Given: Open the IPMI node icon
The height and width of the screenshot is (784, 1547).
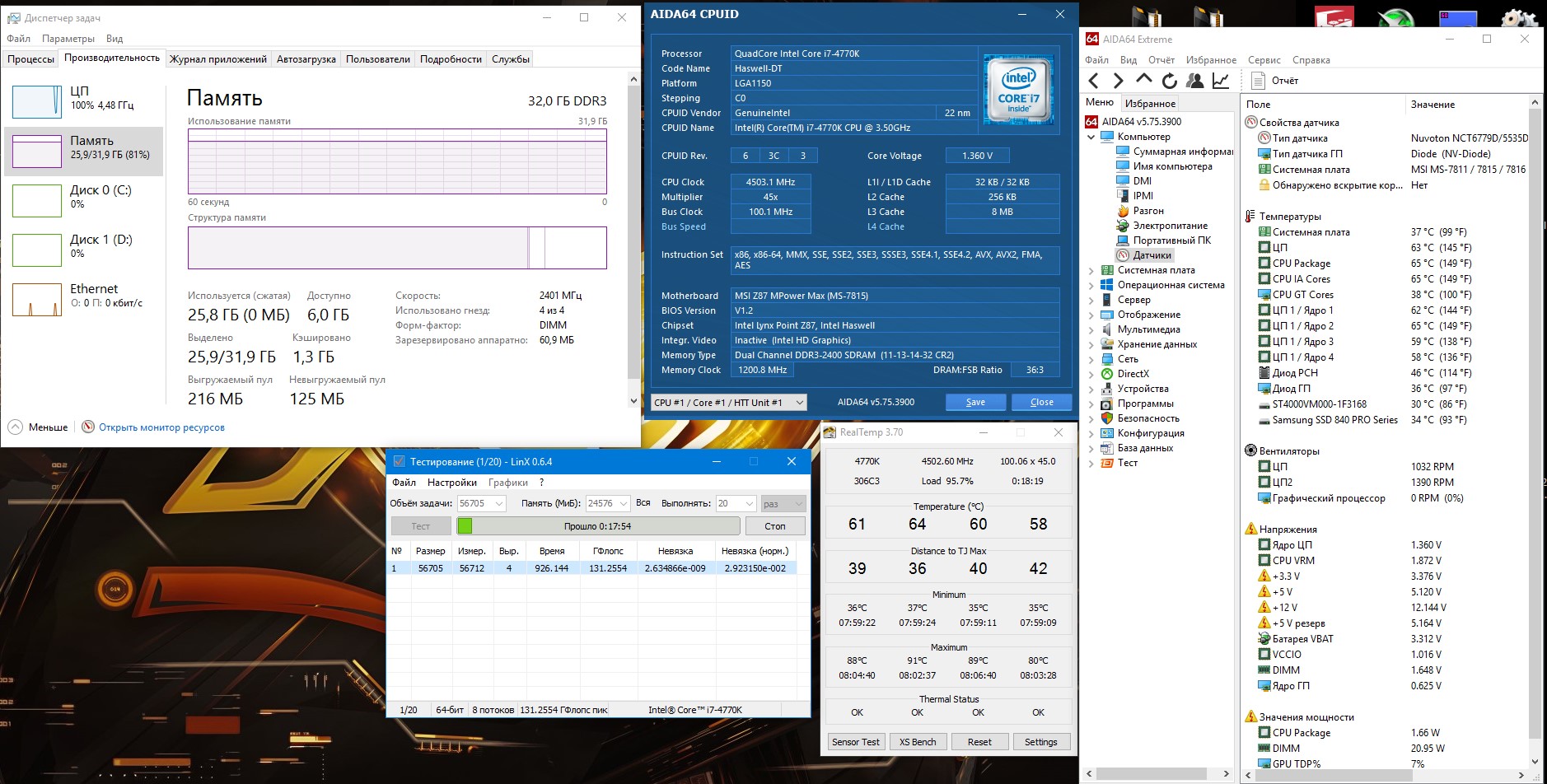Looking at the screenshot, I should [1123, 196].
